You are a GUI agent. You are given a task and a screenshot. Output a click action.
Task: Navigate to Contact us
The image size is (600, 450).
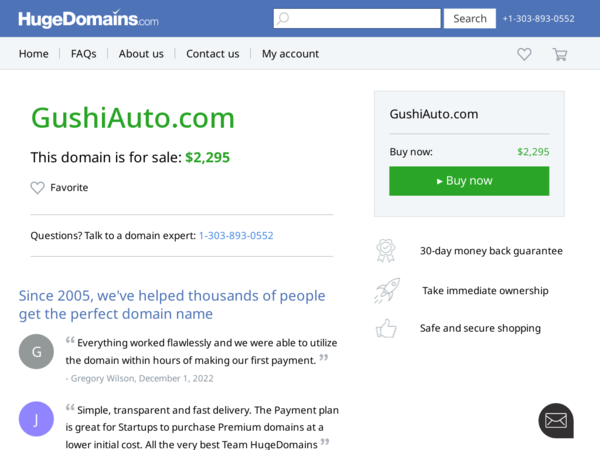(x=213, y=54)
